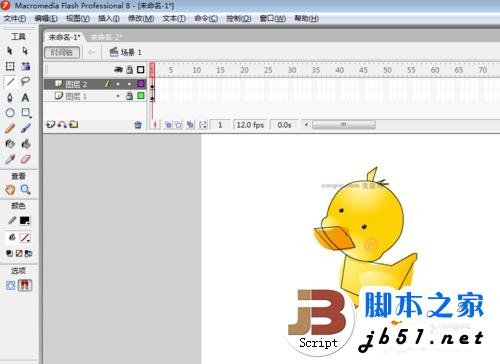500x364 pixels.
Task: Click the timeline horizontal scrollbar thumb
Action: [x=344, y=125]
